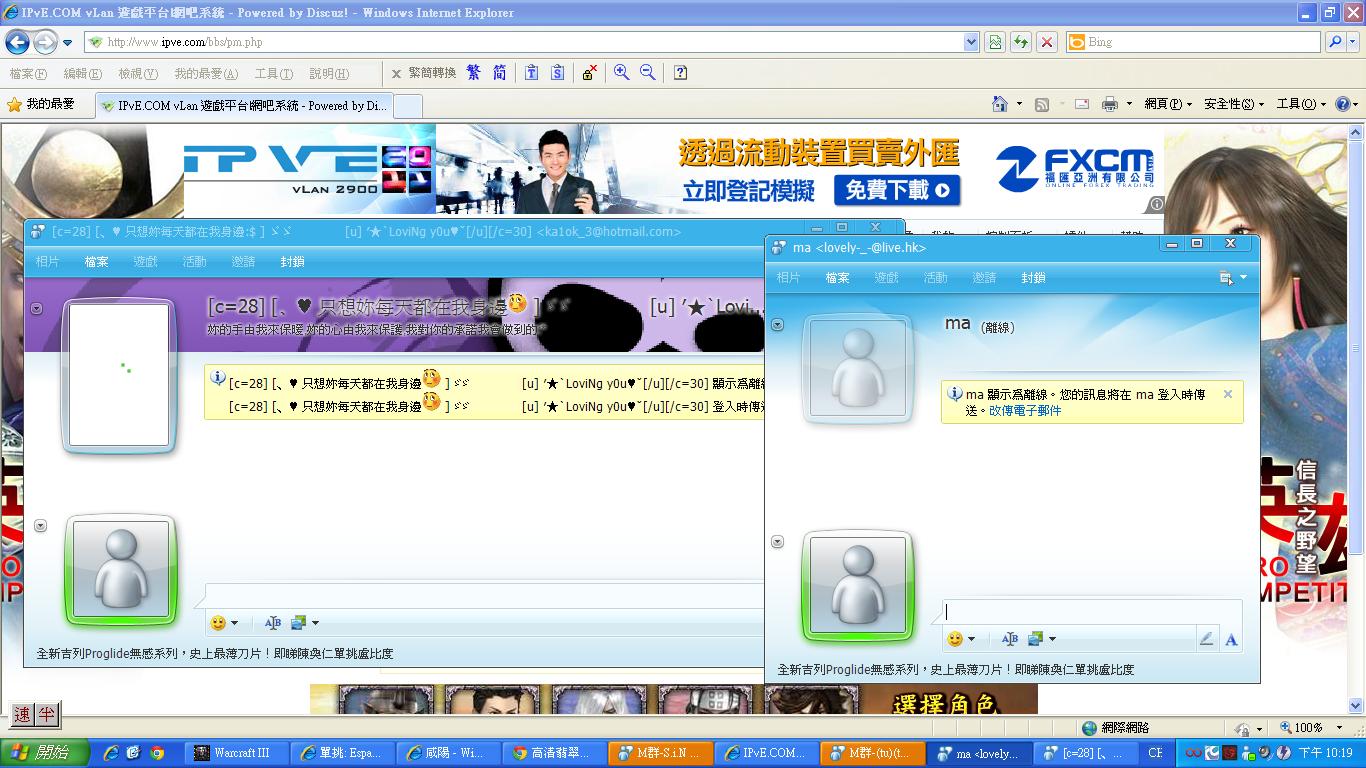Convert page to Simplified Chinese (简)

(500, 73)
